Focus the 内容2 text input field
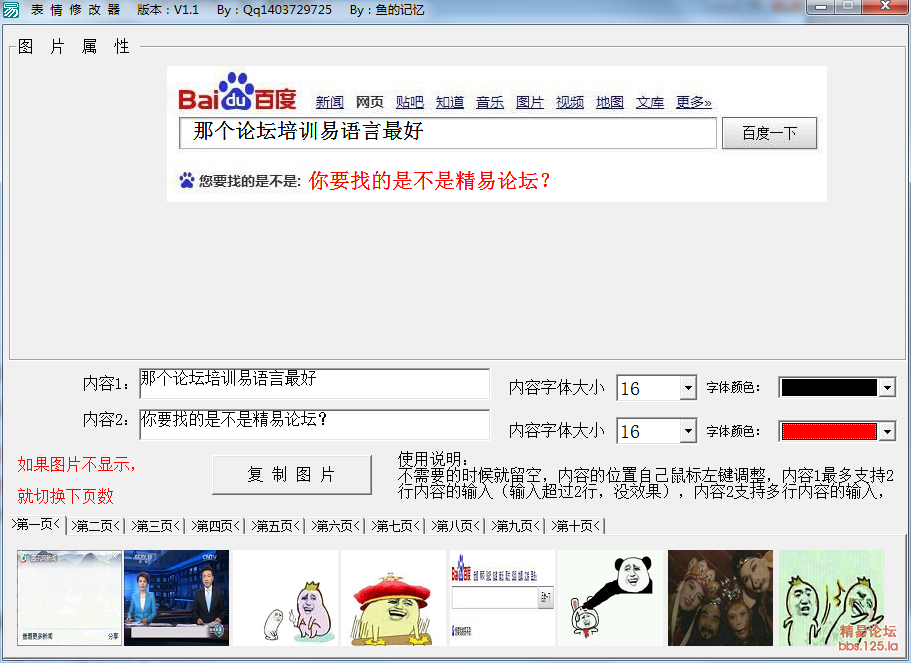The image size is (911, 663). point(314,424)
